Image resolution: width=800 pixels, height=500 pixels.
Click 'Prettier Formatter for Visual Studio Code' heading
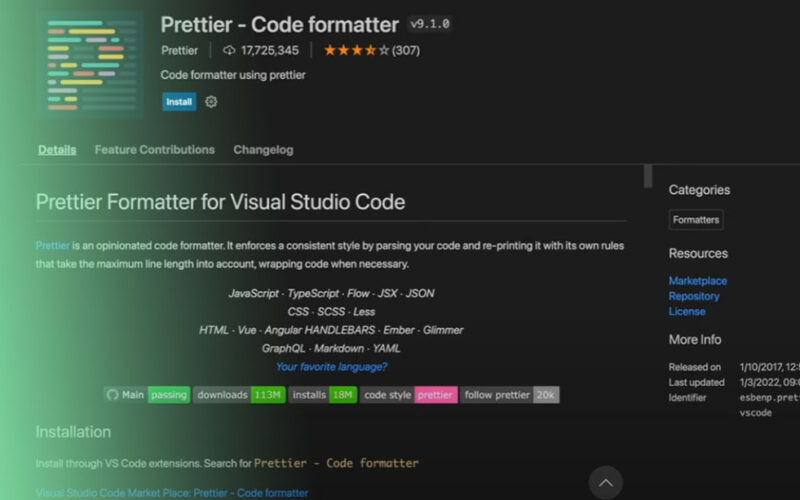(220, 202)
